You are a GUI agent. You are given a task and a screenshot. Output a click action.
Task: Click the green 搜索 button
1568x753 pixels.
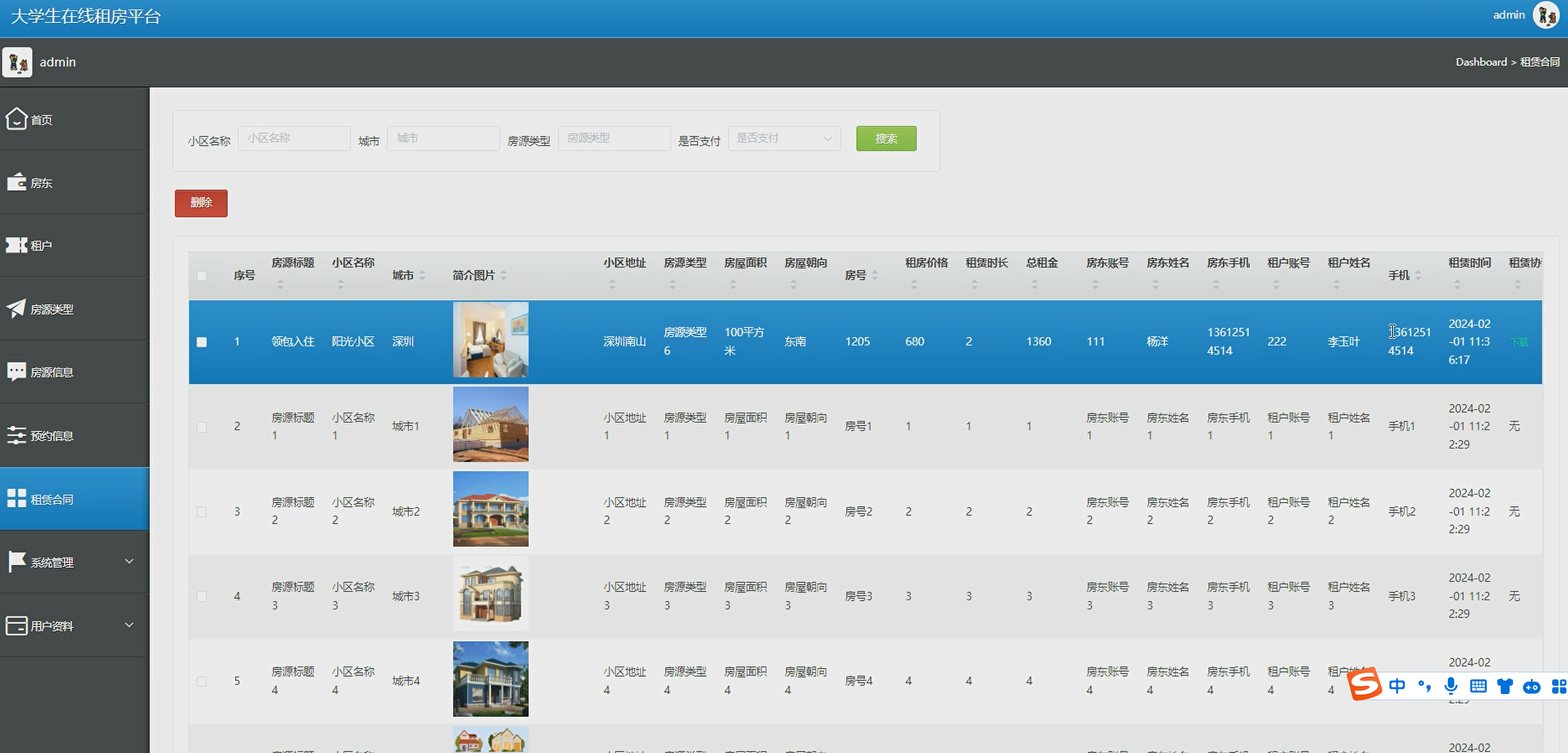pyautogui.click(x=886, y=138)
